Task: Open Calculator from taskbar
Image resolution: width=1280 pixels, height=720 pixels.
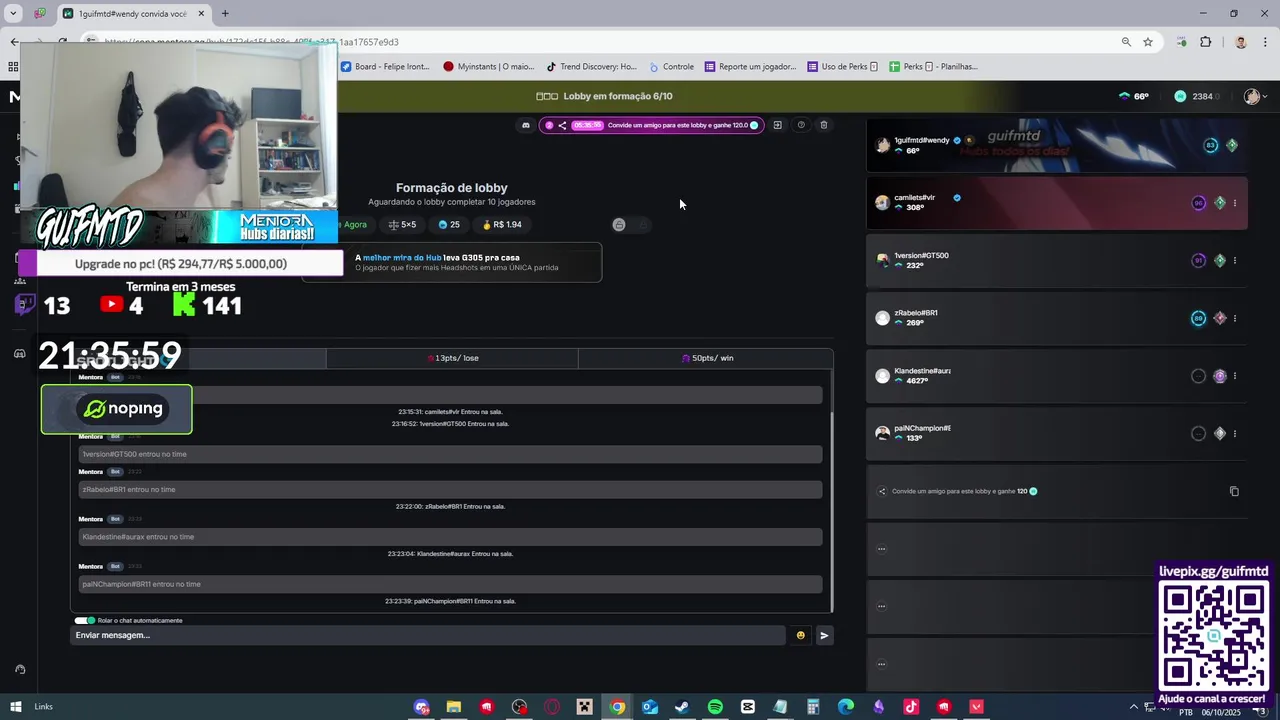Action: tap(813, 707)
